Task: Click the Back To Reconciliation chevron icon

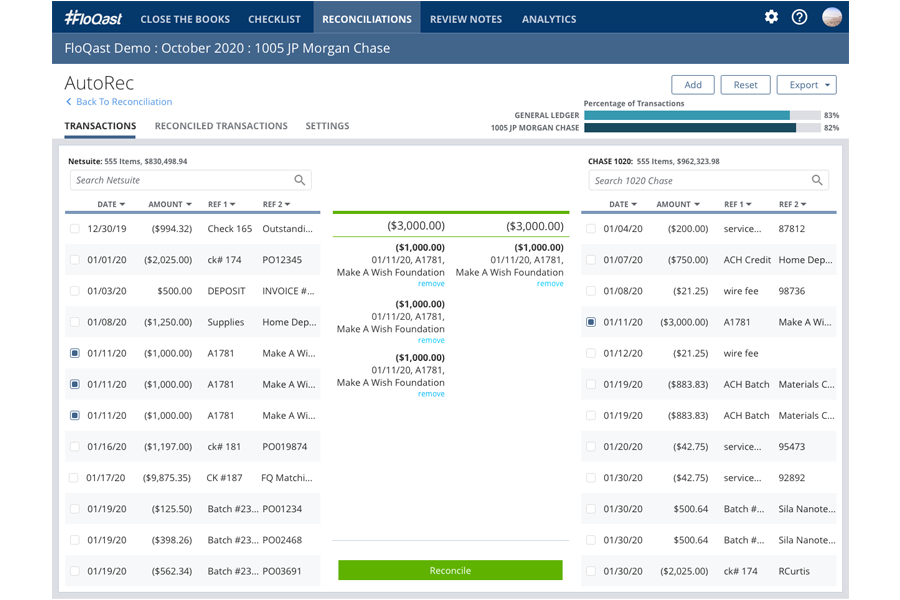Action: 69,102
